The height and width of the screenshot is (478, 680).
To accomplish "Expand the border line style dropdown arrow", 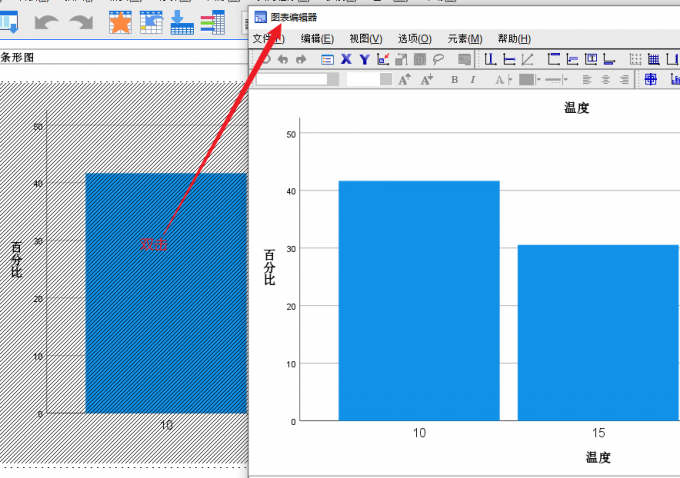I will click(x=566, y=79).
